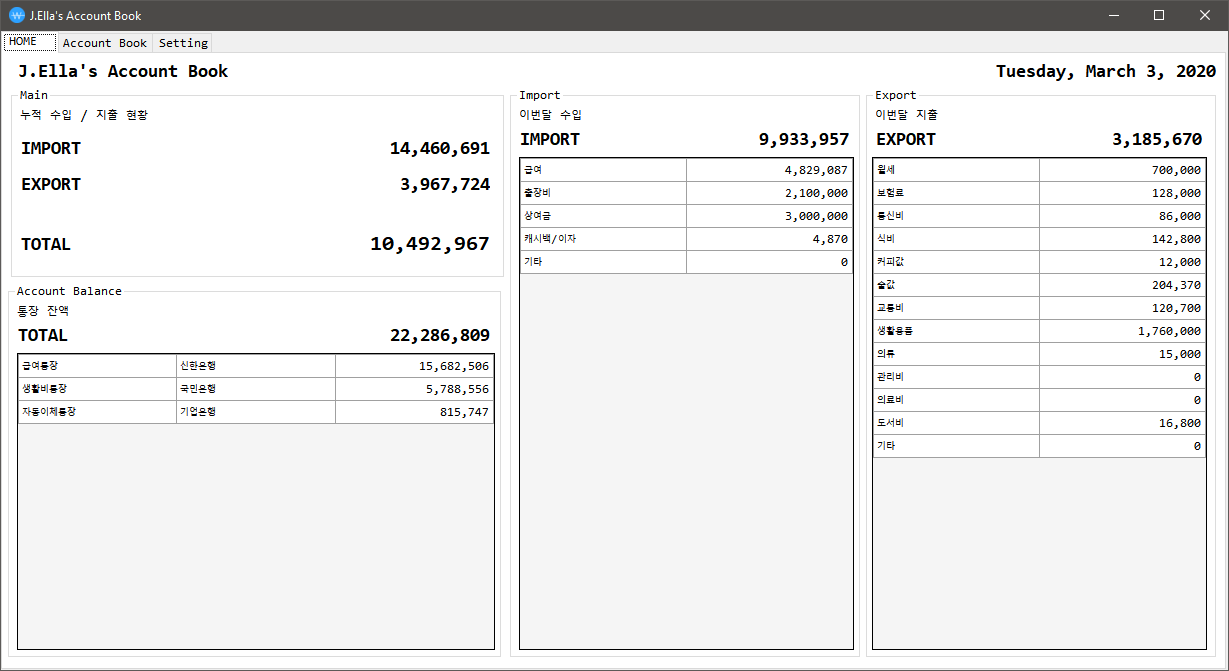Click the 생활용품 expense row label

[956, 331]
